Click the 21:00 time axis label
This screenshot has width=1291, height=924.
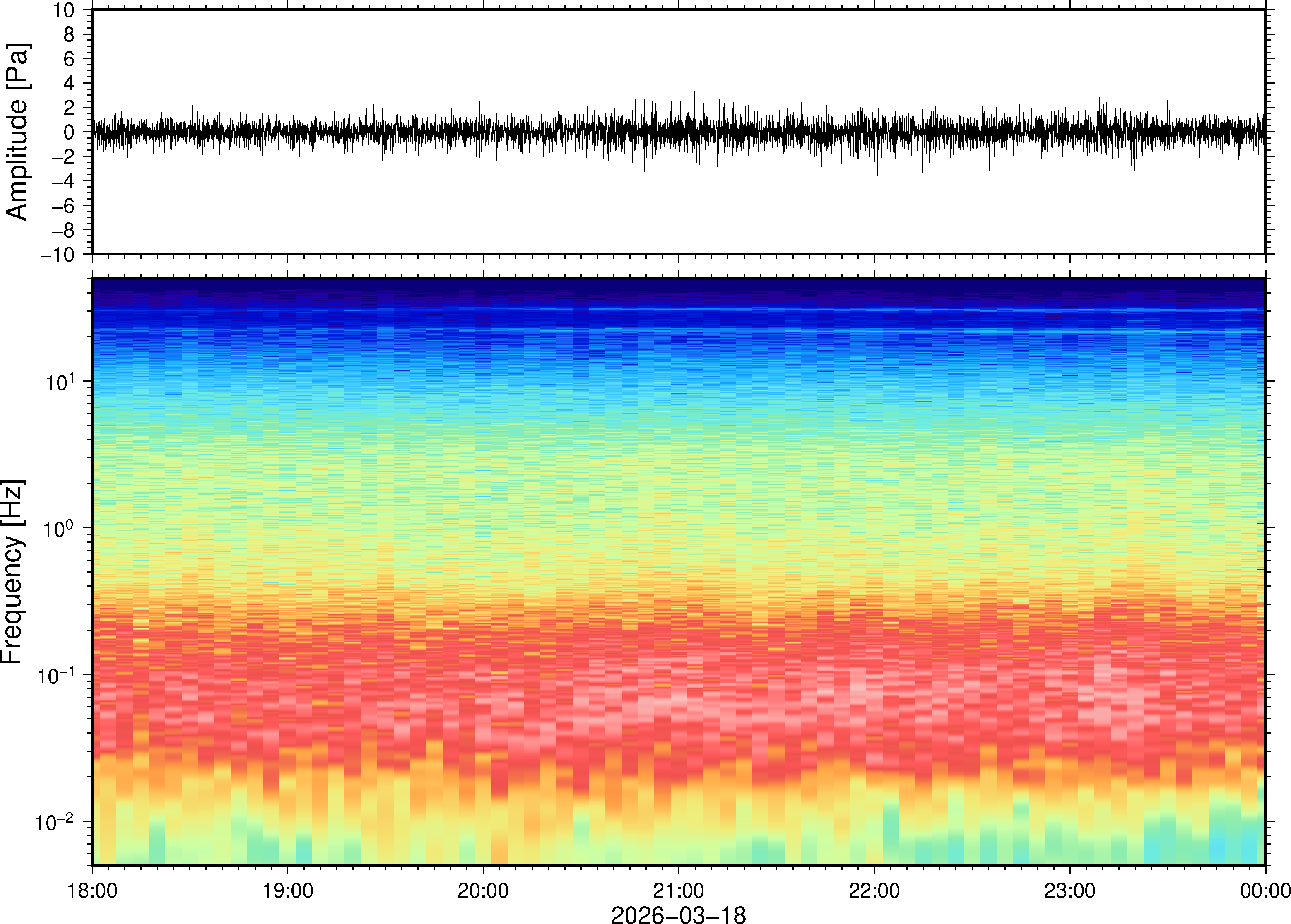[678, 890]
